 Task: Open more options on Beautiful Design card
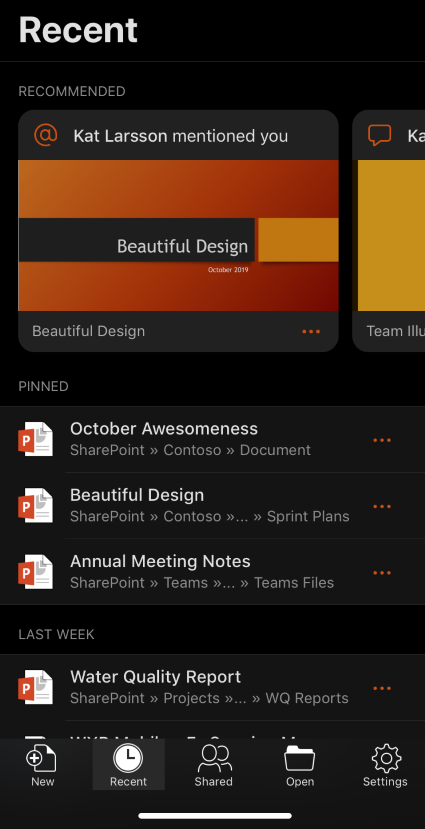[x=311, y=331]
